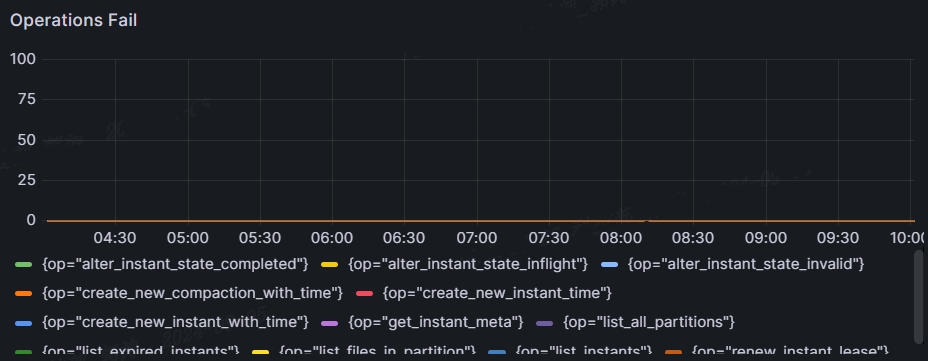This screenshot has height=361, width=928.
Task: Toggle the alter_instant_state_completed series label
Action: point(175,264)
